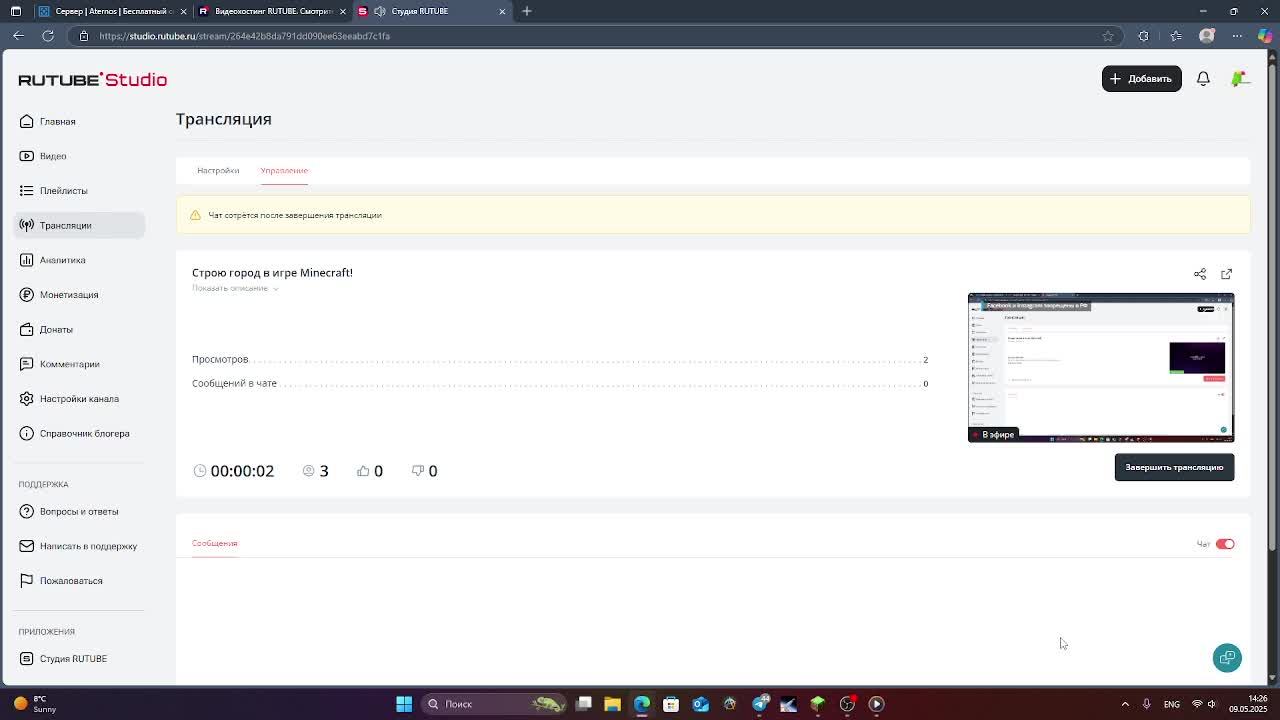Click the likes thumbs-up icon
Screen dimensions: 1280x720
(x=363, y=471)
